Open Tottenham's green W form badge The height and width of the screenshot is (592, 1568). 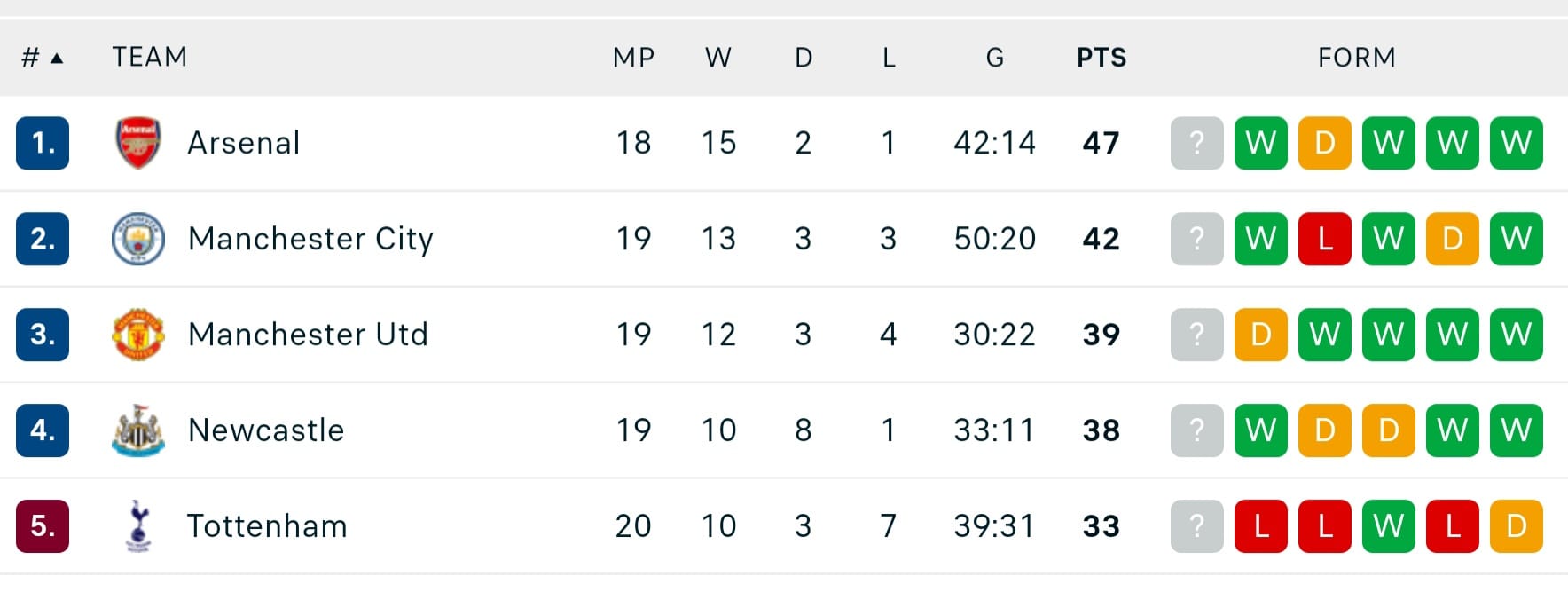tap(1389, 526)
